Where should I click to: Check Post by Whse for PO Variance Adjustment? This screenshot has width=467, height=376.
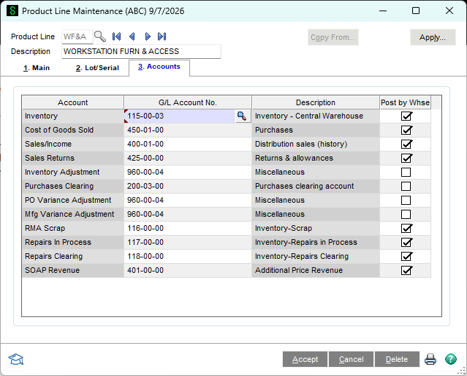[406, 200]
